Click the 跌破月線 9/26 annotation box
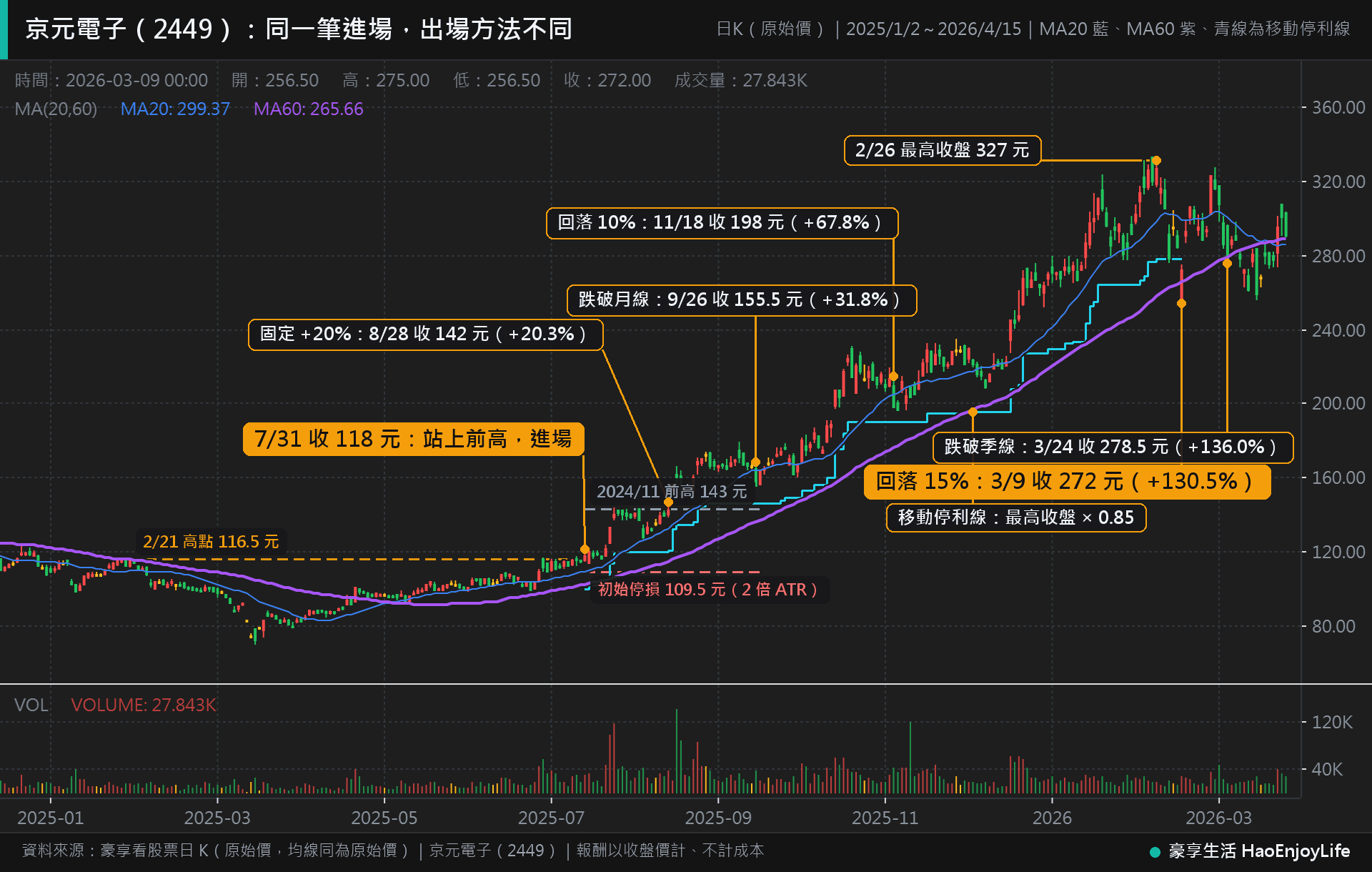 742,300
